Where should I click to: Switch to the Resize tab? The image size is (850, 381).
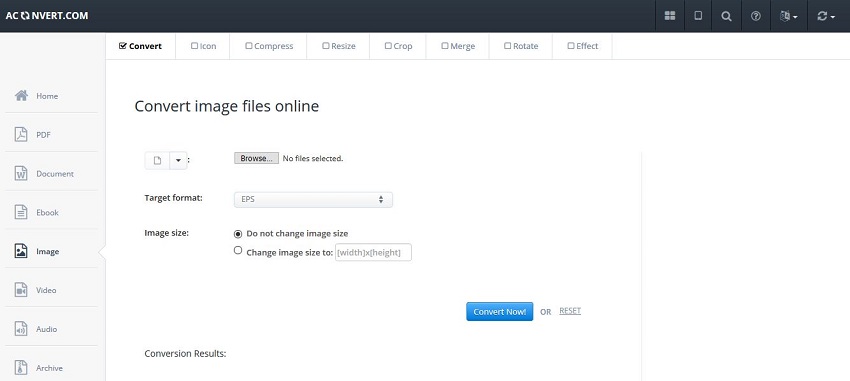tap(338, 46)
